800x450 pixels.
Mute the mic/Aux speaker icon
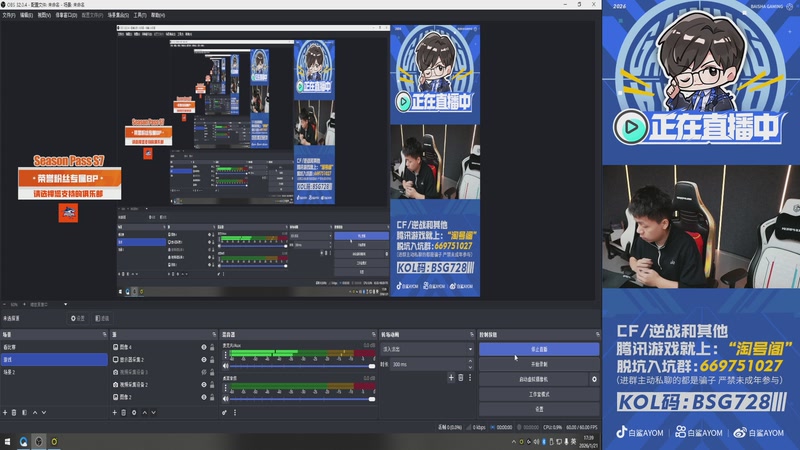coord(226,366)
